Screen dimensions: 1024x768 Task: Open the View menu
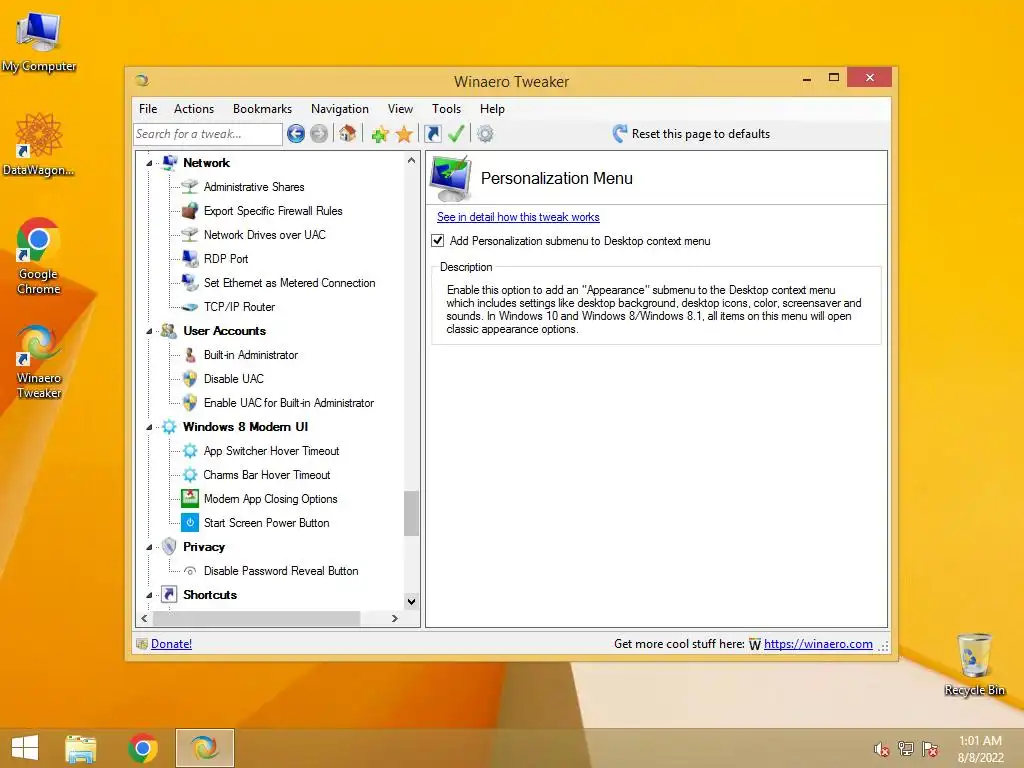(x=400, y=109)
